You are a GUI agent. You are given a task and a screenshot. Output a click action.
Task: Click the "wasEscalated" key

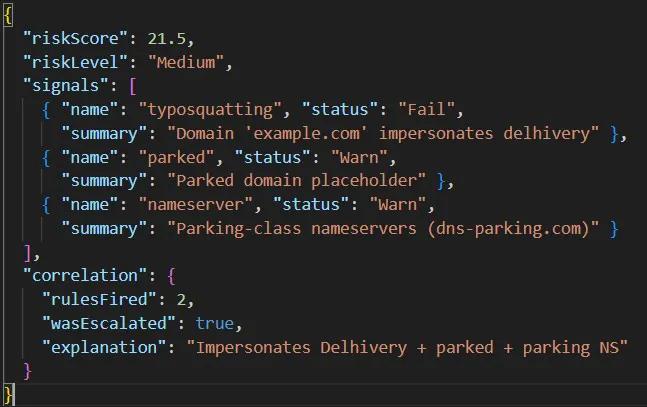pos(109,323)
